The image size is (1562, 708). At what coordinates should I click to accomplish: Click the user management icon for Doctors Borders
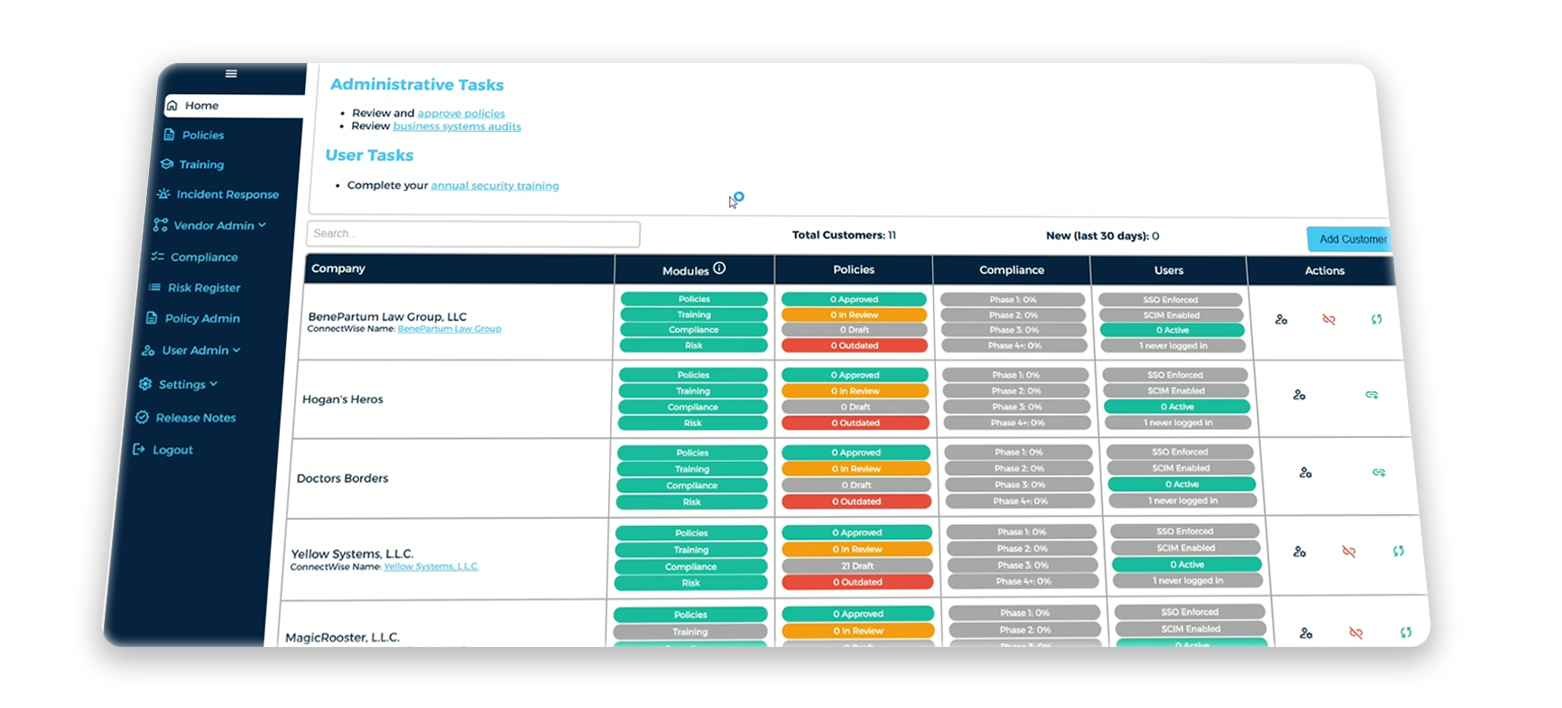coord(1305,473)
